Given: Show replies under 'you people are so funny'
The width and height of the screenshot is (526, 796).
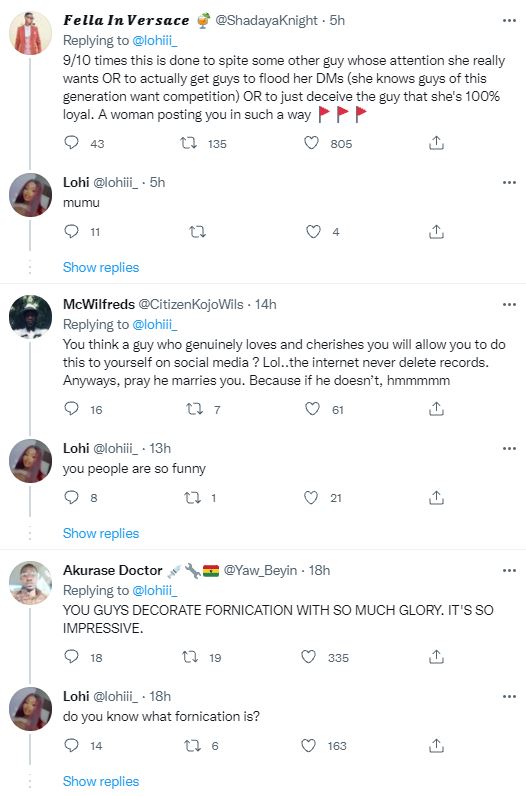Looking at the screenshot, I should 101,533.
